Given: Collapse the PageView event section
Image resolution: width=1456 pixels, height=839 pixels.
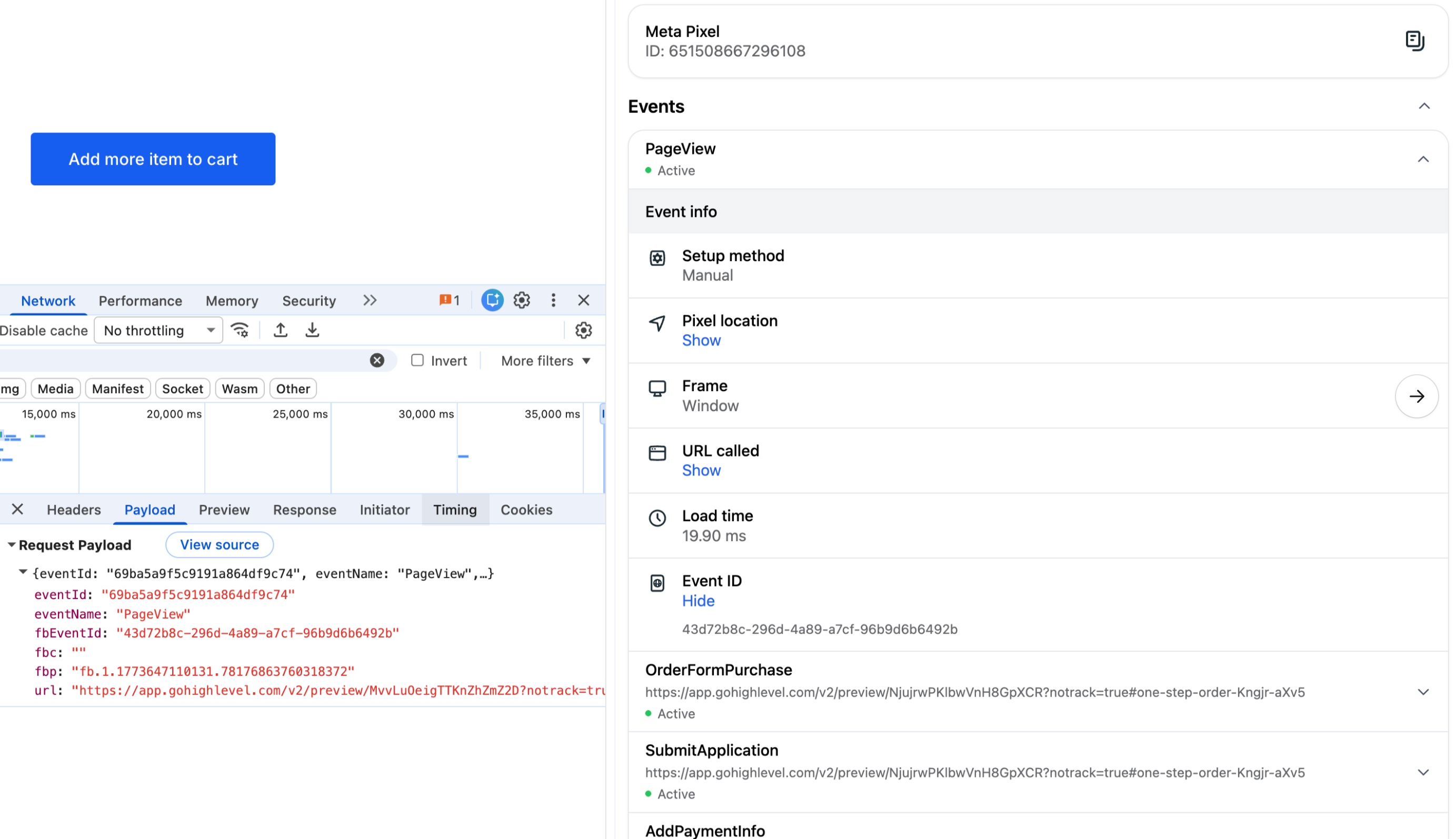Looking at the screenshot, I should pyautogui.click(x=1424, y=159).
